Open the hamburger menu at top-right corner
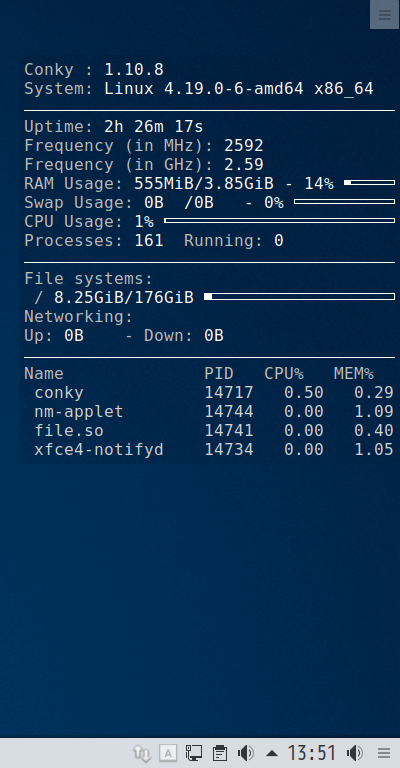 tap(385, 15)
